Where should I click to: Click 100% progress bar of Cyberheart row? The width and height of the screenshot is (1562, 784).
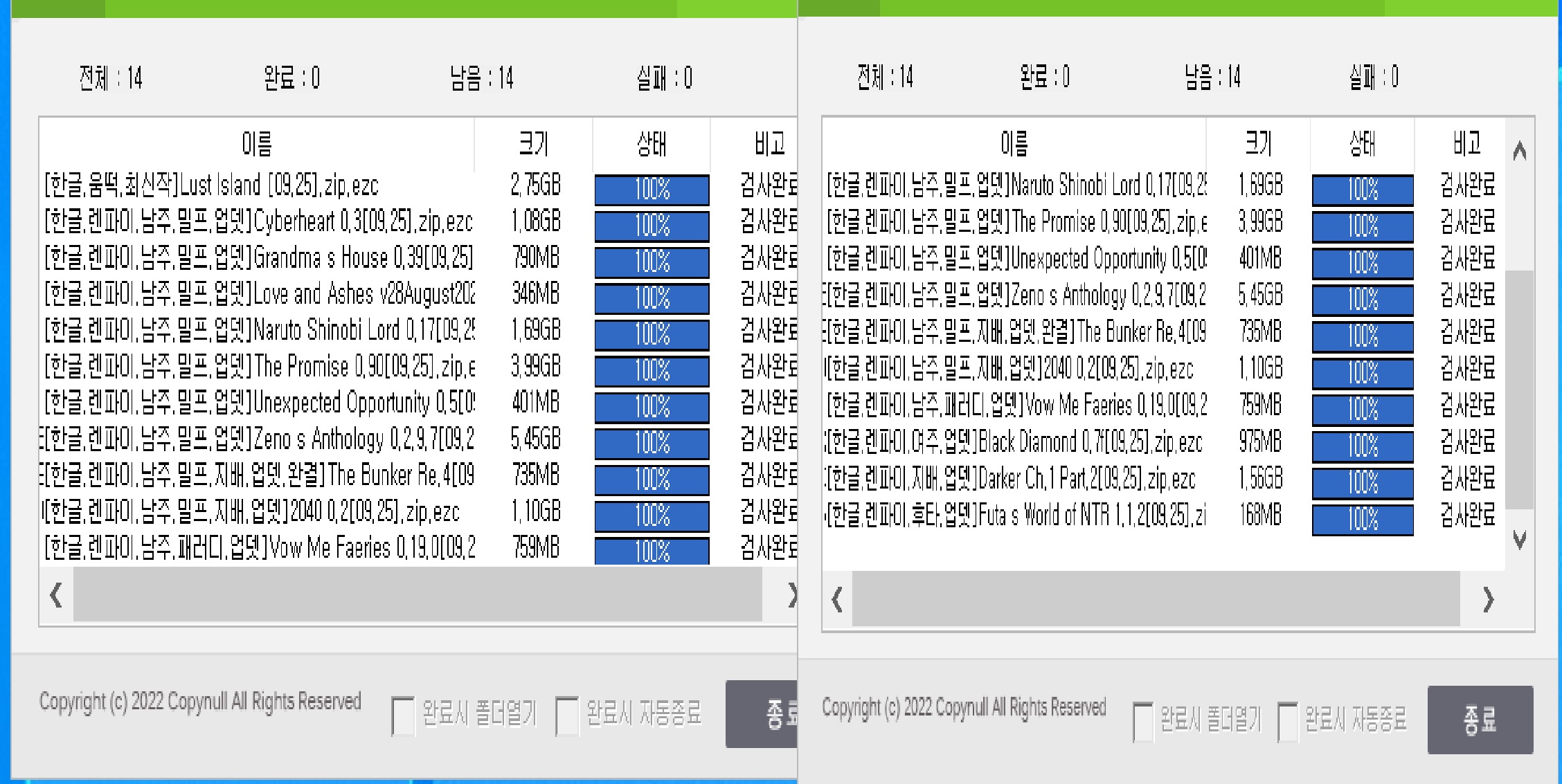point(652,226)
